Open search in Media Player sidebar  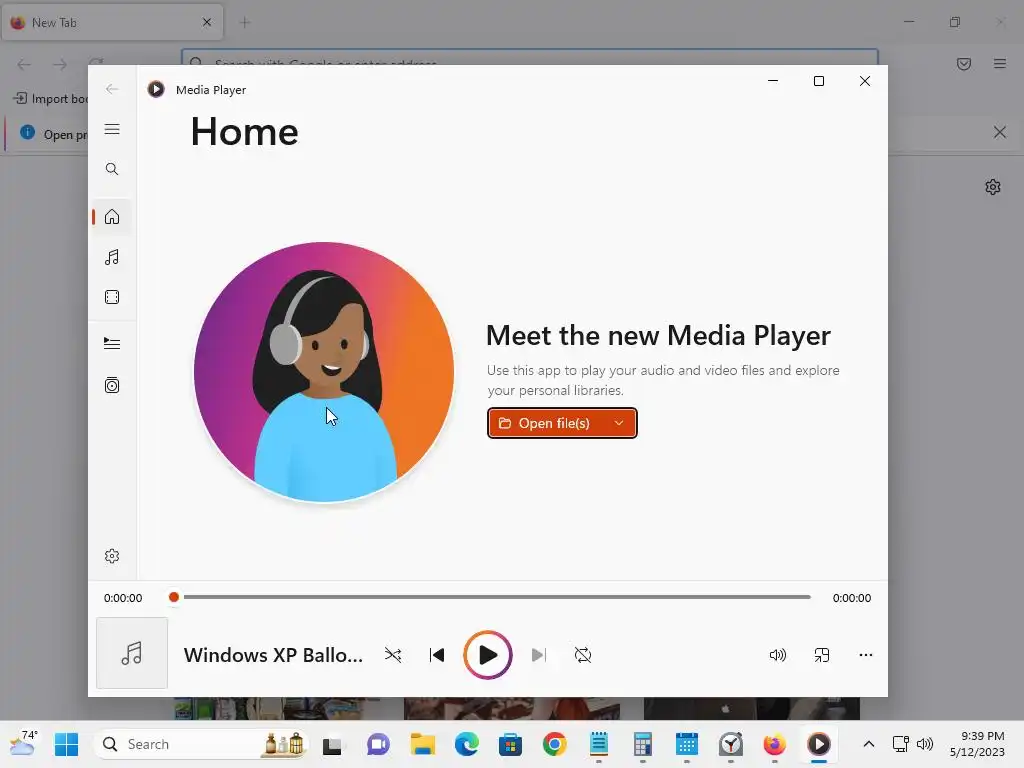tap(112, 169)
